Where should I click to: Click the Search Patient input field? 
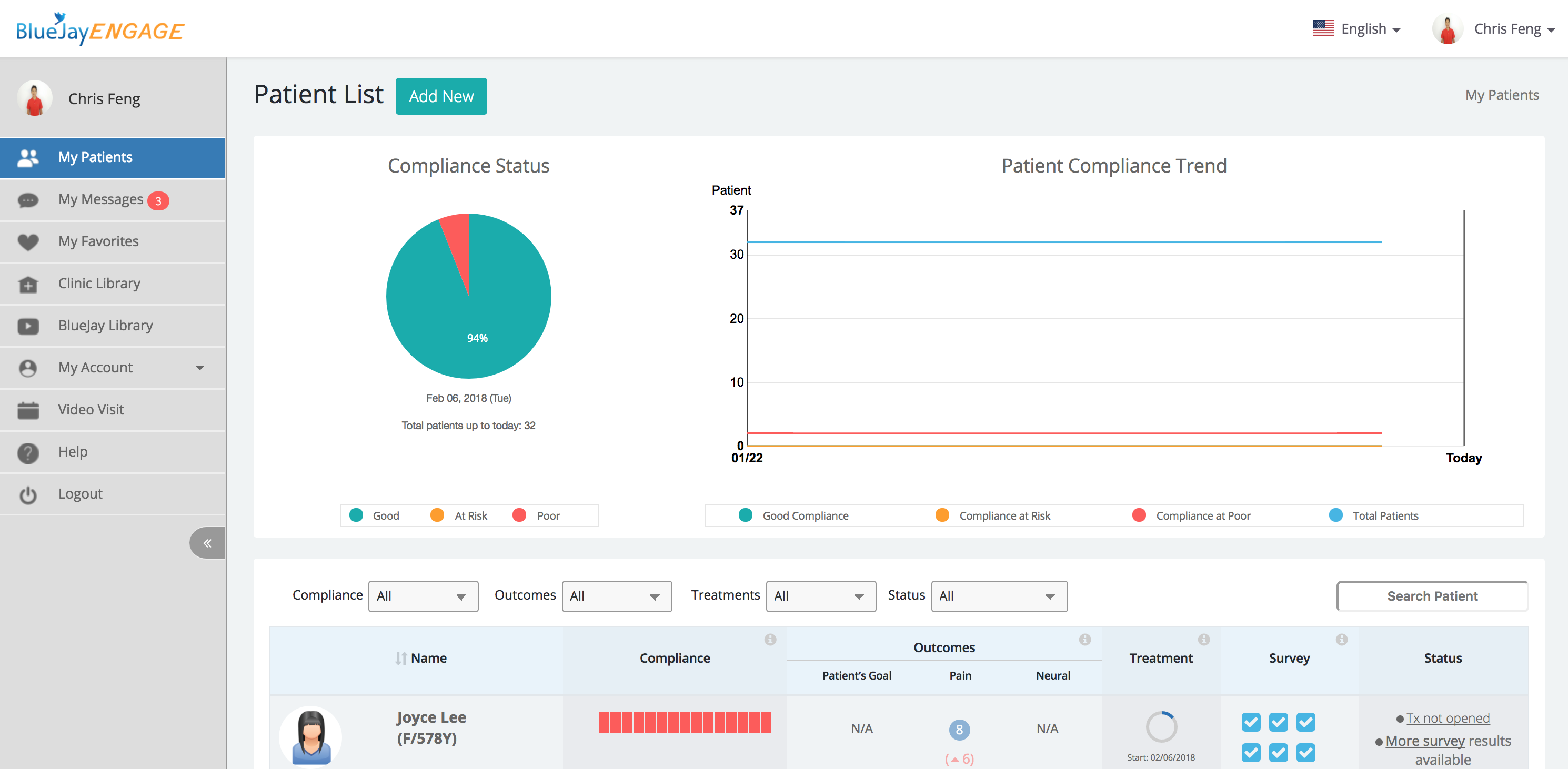click(x=1432, y=596)
